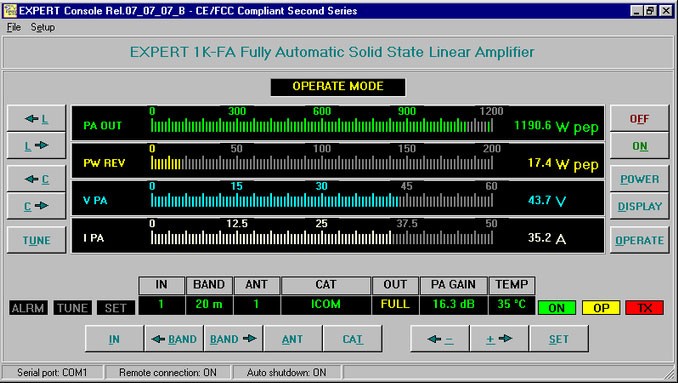This screenshot has width=678, height=383.
Task: Close the EXPERT Console window
Action: coord(666,11)
